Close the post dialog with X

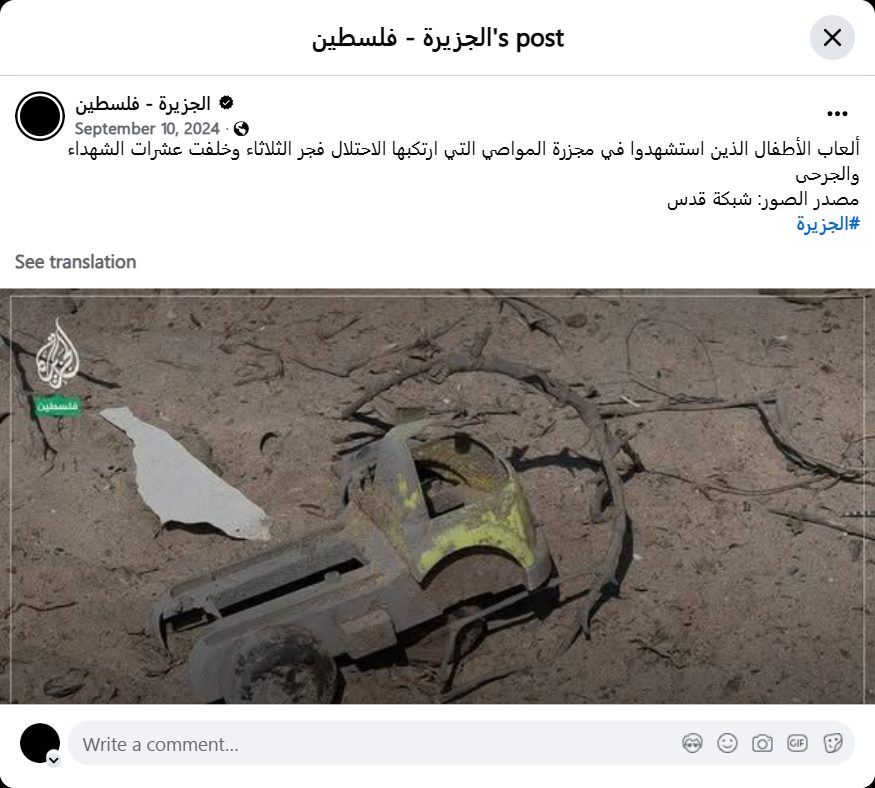pyautogui.click(x=832, y=38)
